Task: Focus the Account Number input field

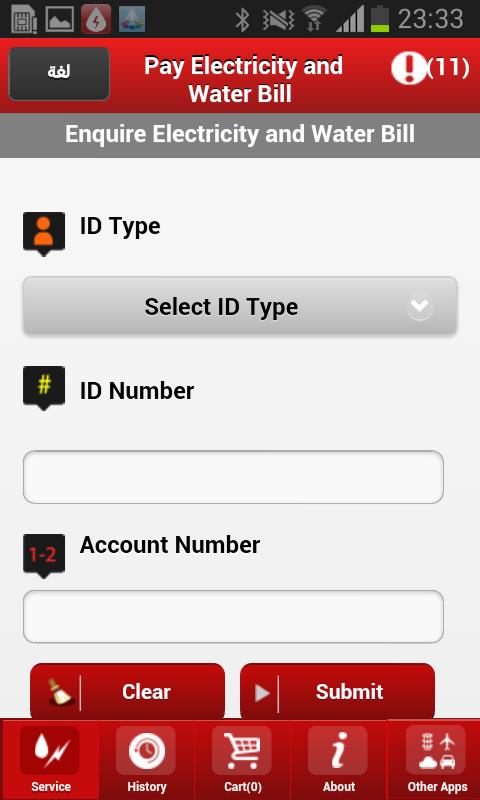Action: click(x=233, y=616)
